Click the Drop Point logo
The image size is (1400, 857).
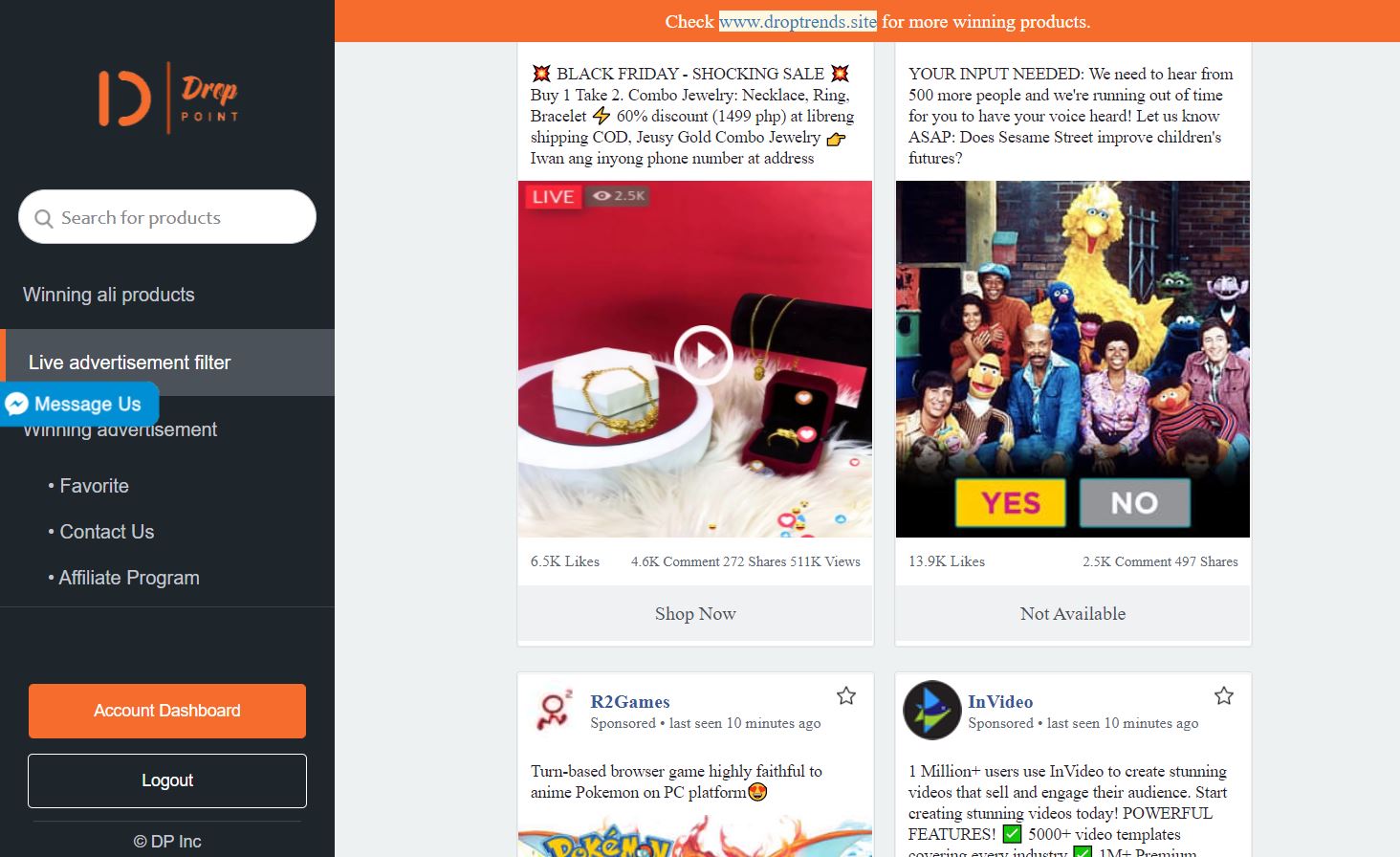(x=167, y=98)
